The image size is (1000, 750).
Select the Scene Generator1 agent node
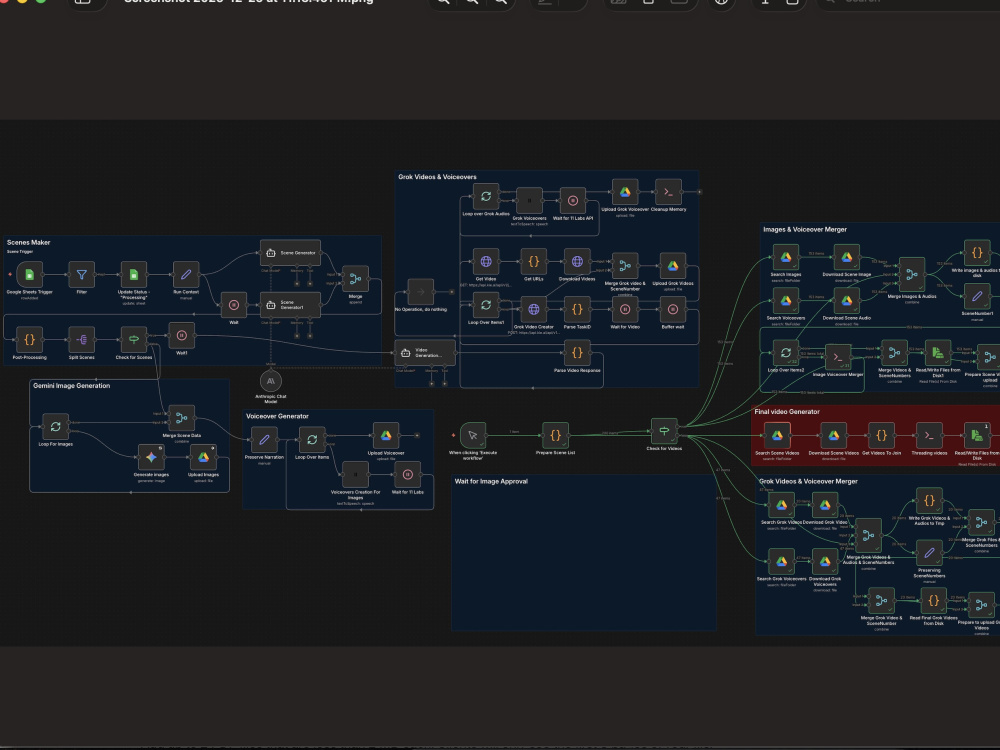290,305
